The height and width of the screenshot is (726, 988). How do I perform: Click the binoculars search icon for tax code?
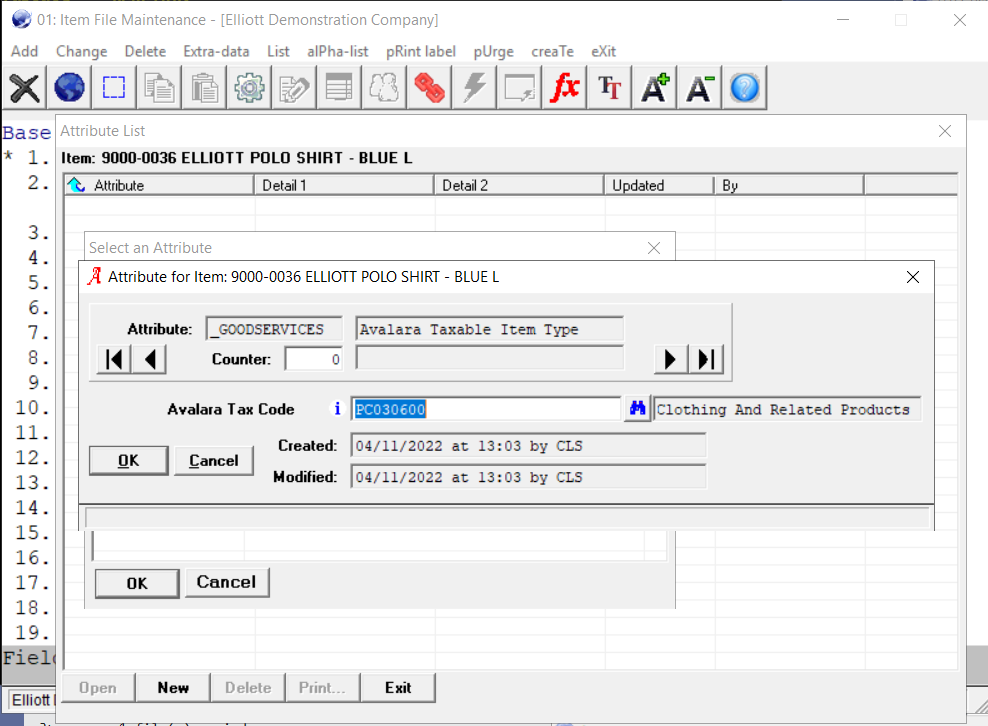pyautogui.click(x=638, y=409)
